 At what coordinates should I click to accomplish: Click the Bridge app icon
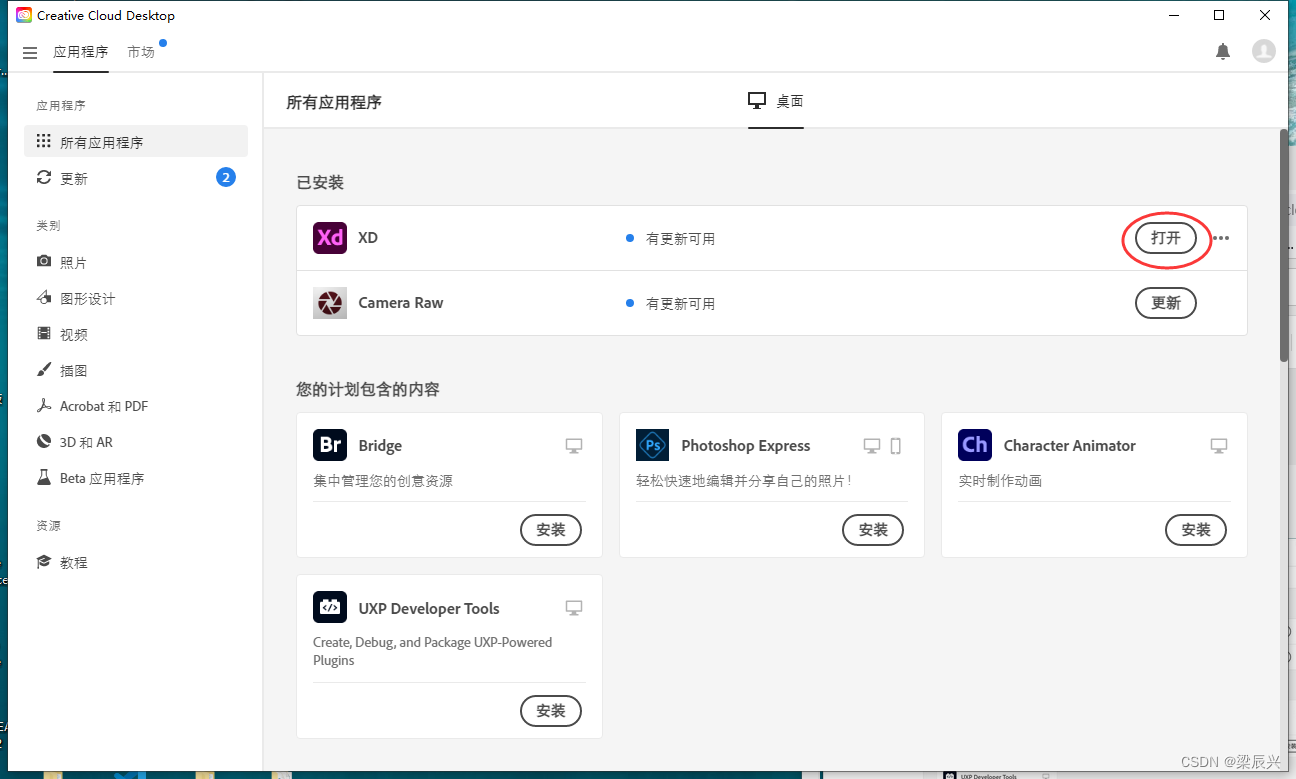click(x=330, y=445)
